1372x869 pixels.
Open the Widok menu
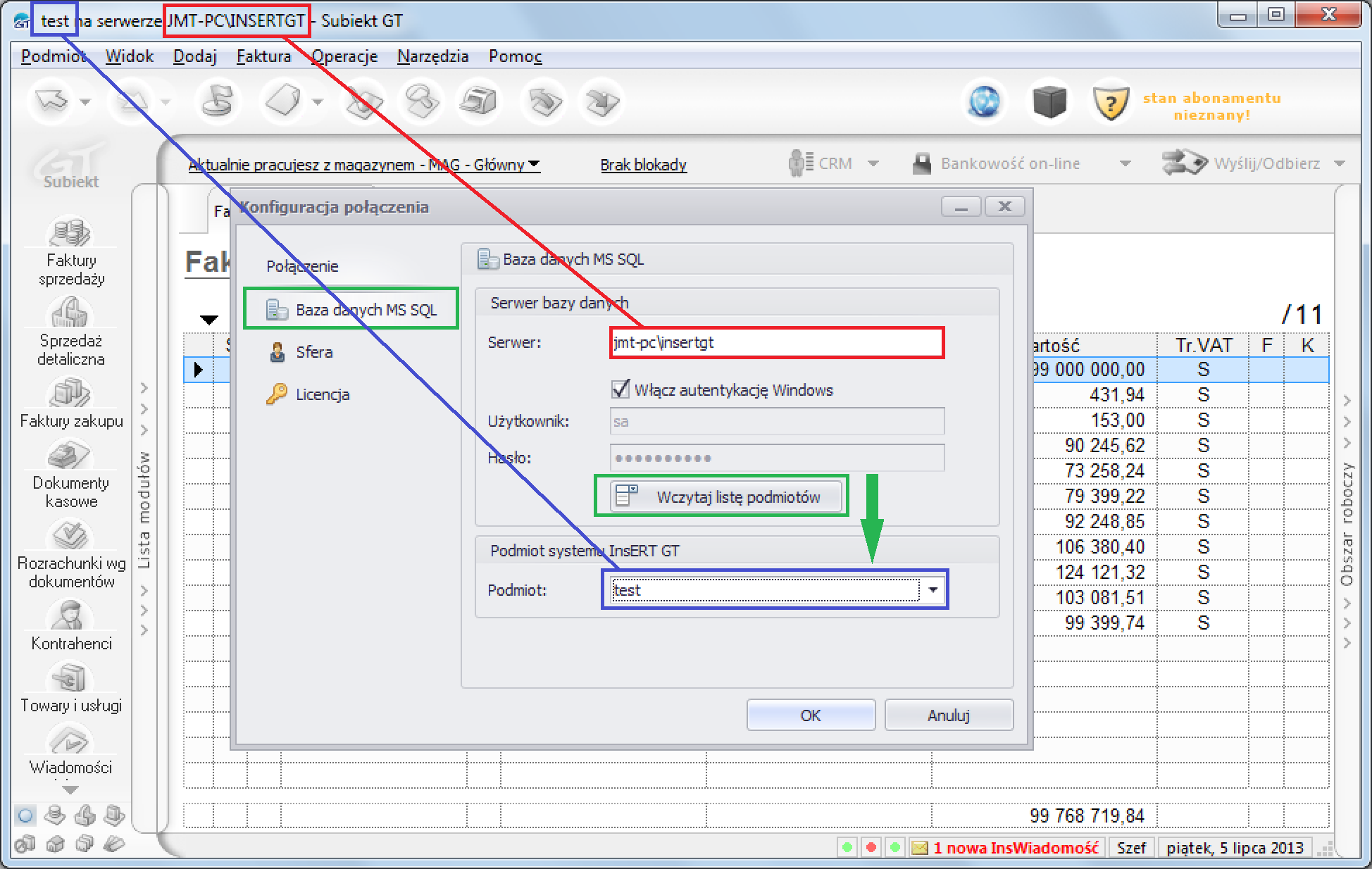tap(130, 56)
